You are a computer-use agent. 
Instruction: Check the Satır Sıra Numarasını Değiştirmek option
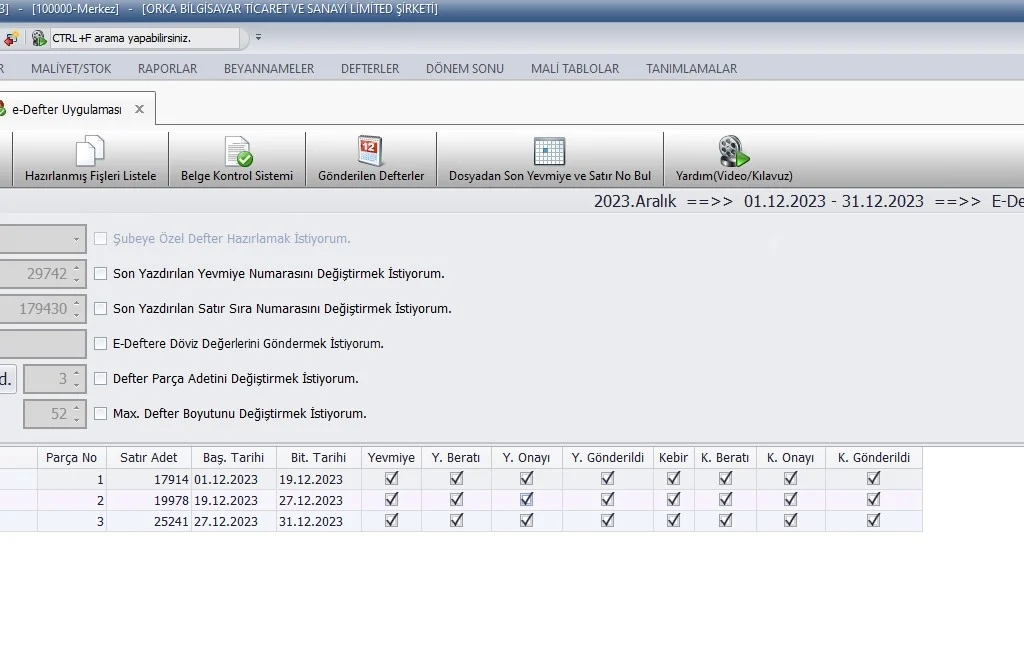(x=101, y=308)
